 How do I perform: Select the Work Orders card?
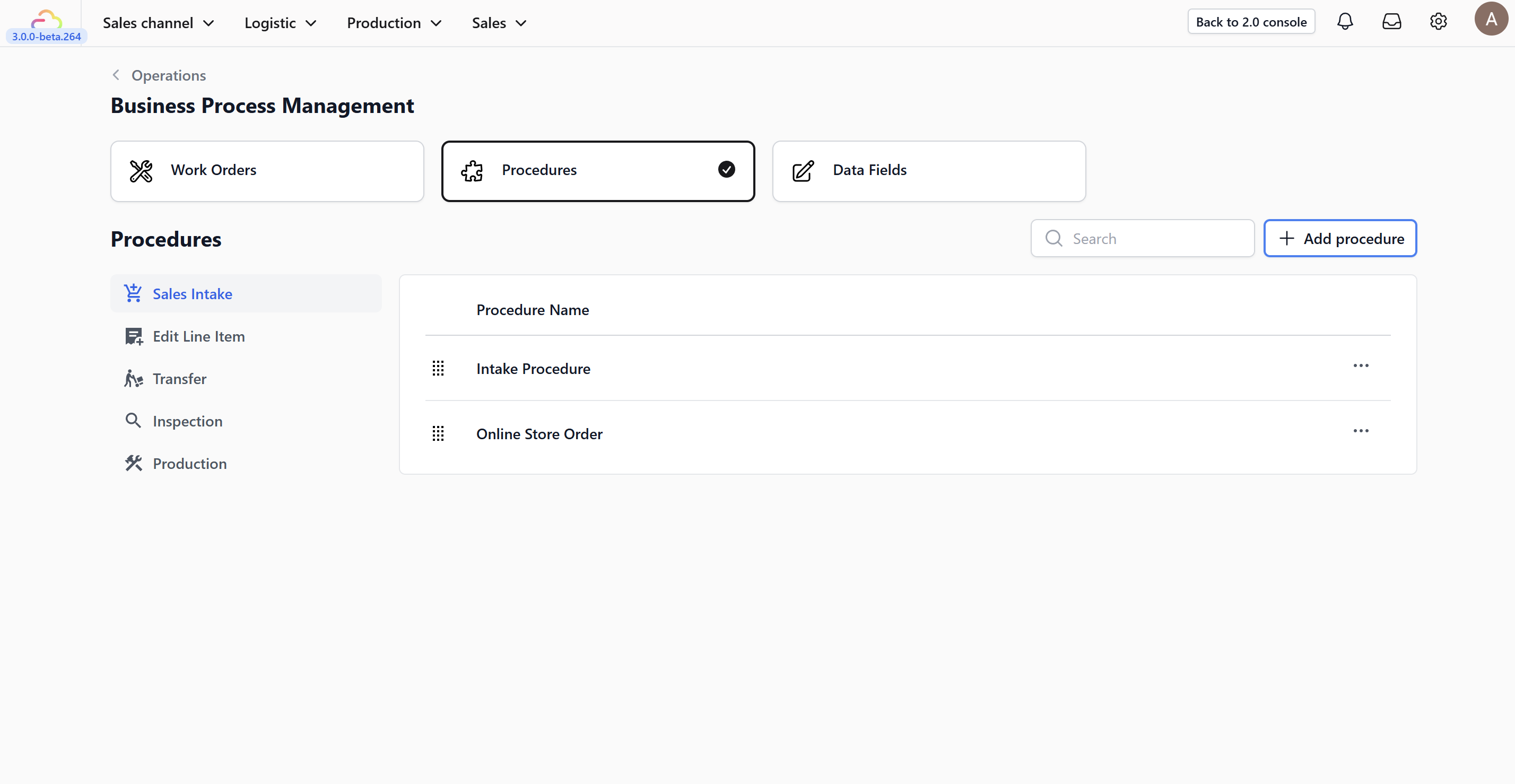[267, 171]
